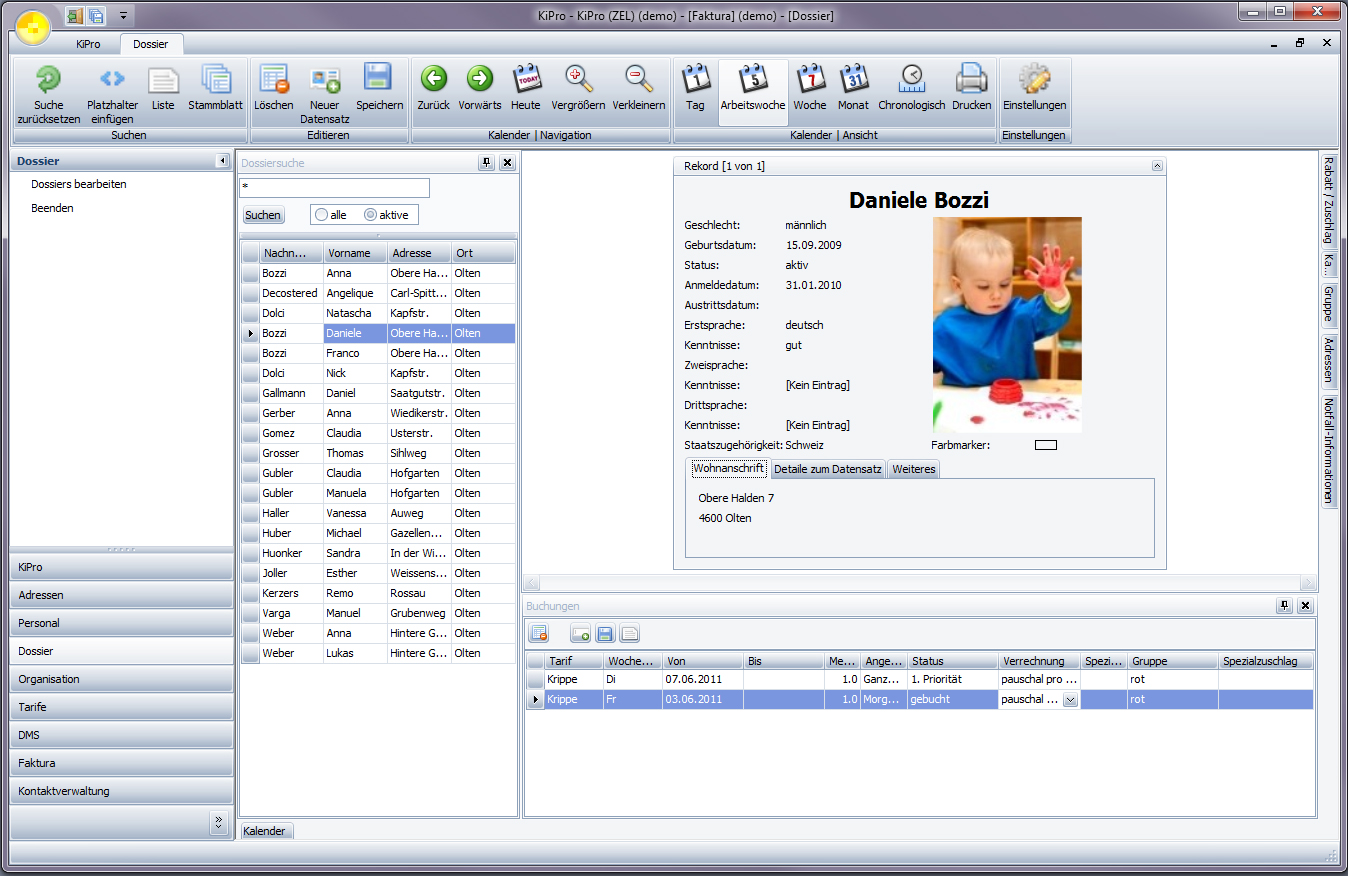Open the Verrechnung dropdown in selected booking
Screen dimensions: 1348x876
coord(1070,700)
